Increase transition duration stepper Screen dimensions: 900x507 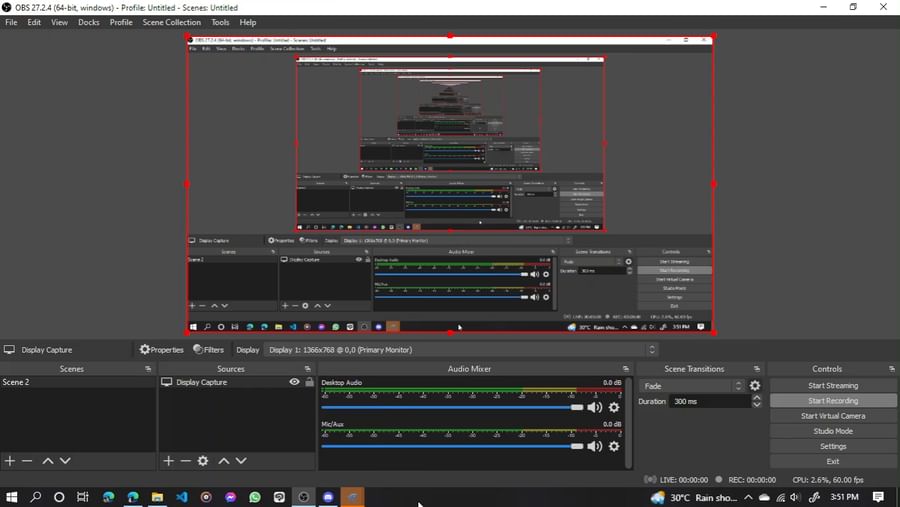click(x=757, y=398)
